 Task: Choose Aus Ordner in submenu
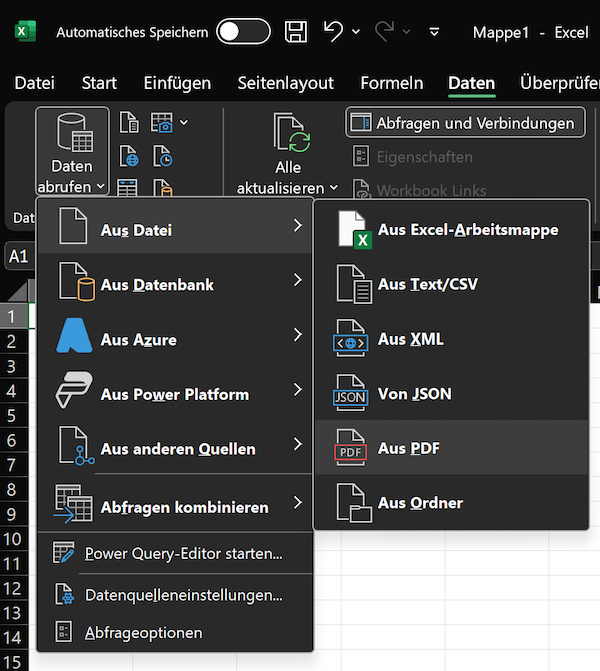click(451, 502)
